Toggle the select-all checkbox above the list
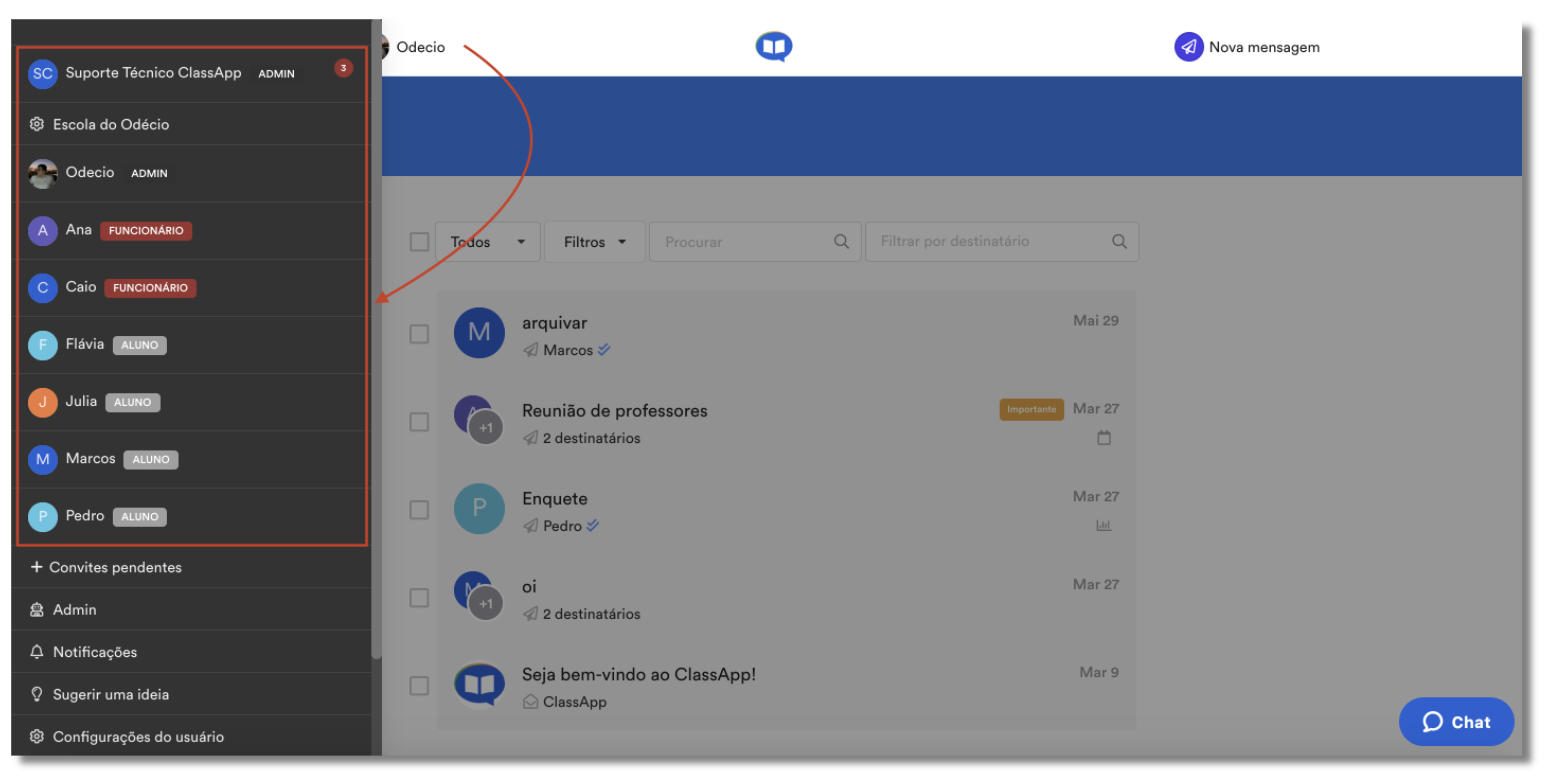 (419, 242)
